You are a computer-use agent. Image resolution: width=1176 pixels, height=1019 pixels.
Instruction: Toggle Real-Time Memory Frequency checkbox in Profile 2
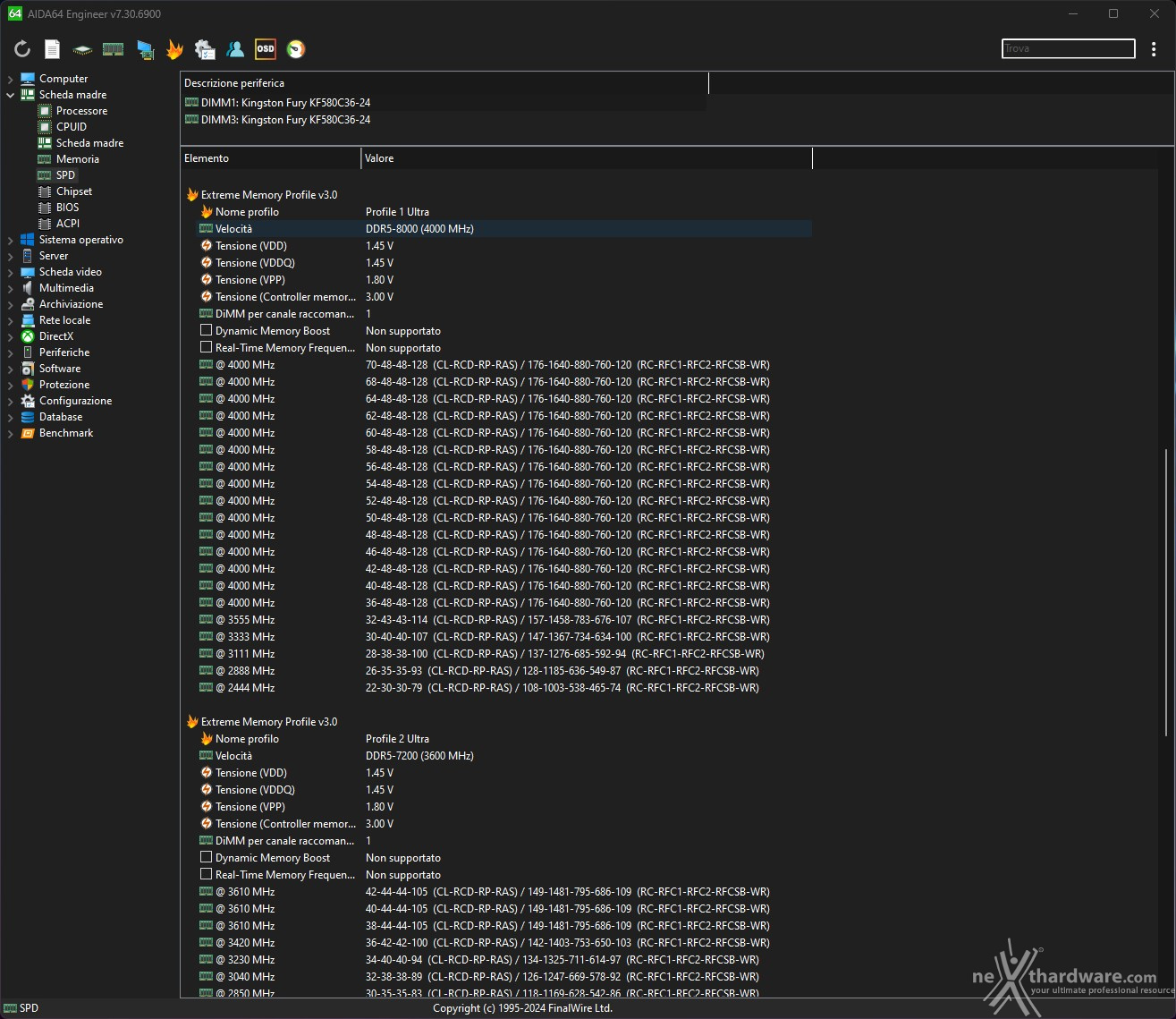(x=206, y=874)
